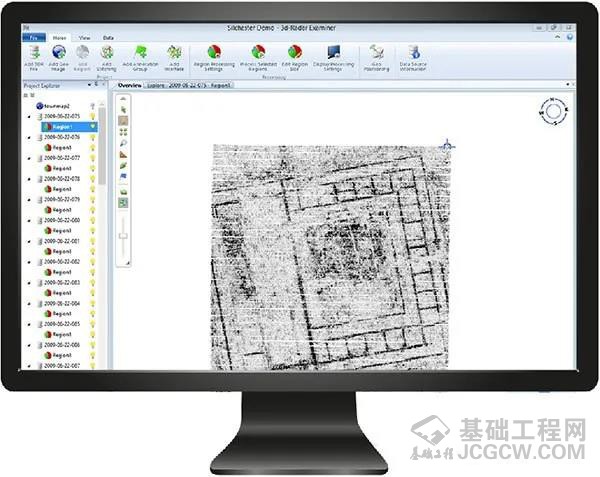Toggle lightbulb visibility for 2009-06-22-084

tap(93, 303)
